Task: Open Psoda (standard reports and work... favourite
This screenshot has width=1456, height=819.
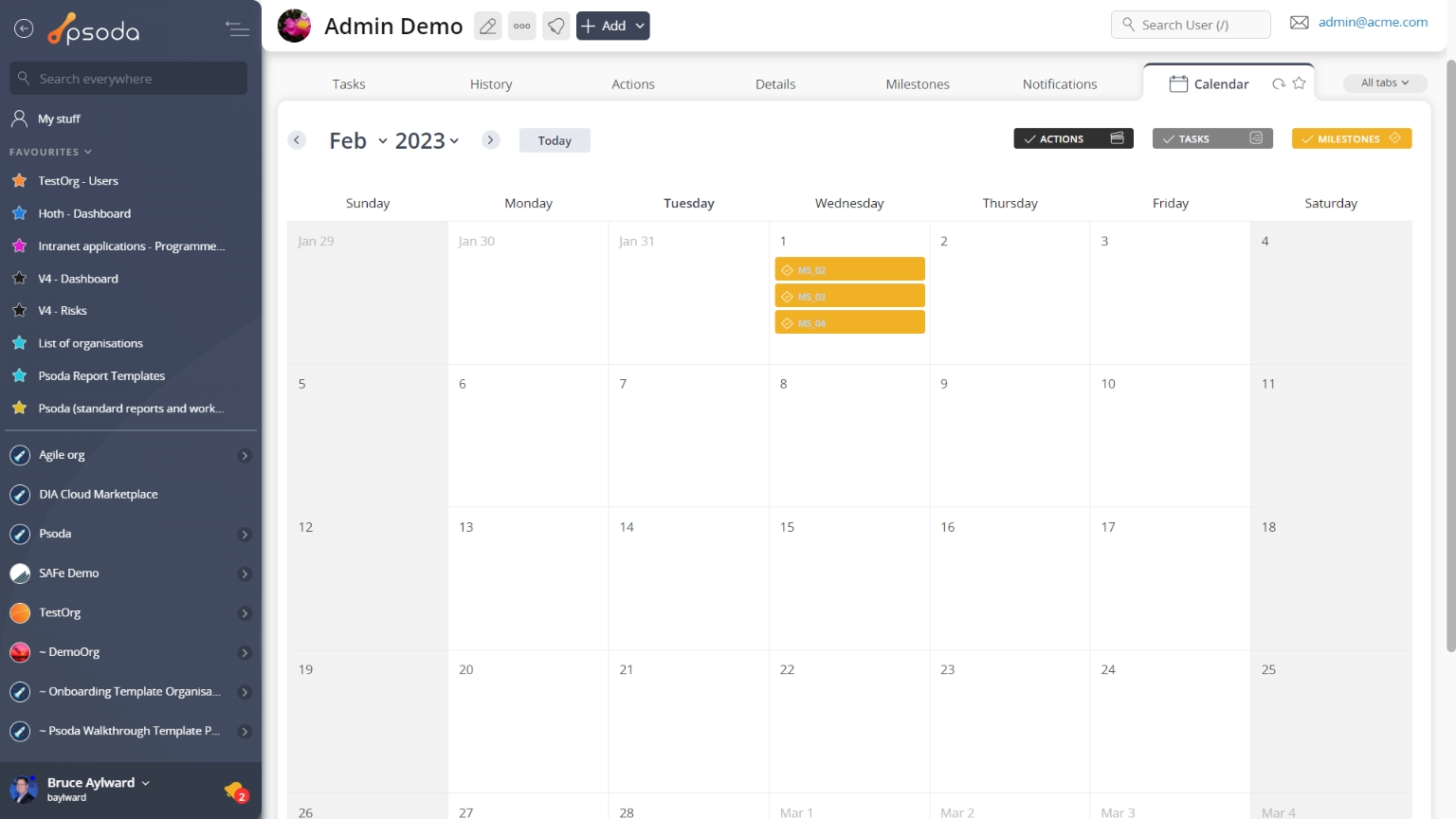Action: (x=131, y=409)
